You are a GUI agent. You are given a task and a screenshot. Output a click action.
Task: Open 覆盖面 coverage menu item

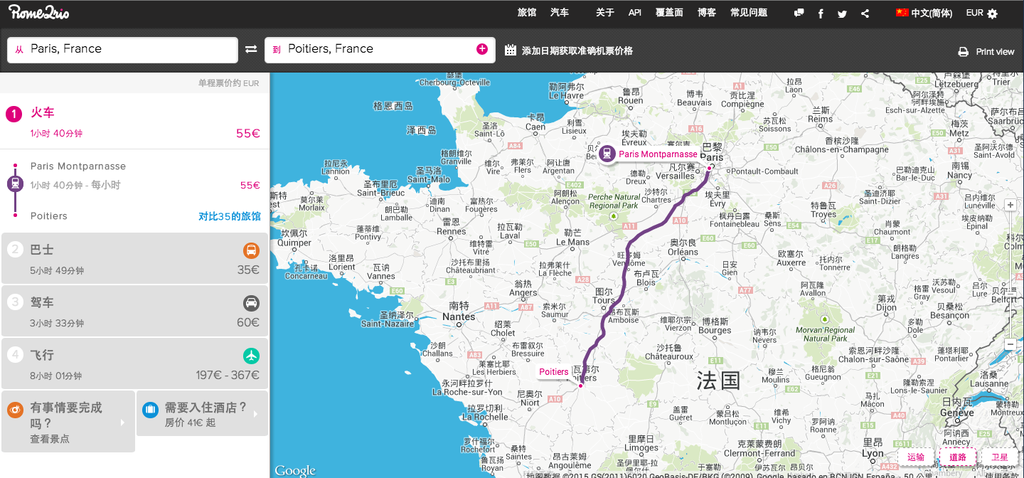coord(669,12)
